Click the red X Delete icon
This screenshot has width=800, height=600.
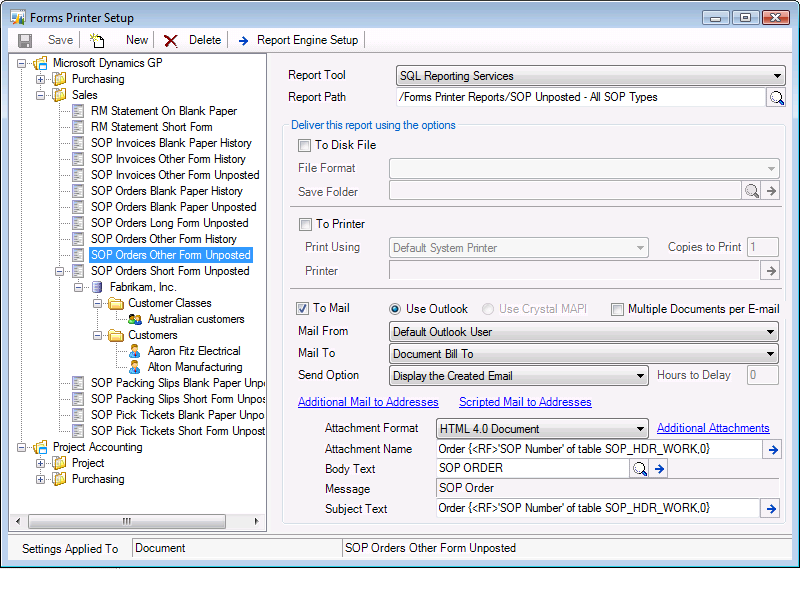(x=171, y=40)
